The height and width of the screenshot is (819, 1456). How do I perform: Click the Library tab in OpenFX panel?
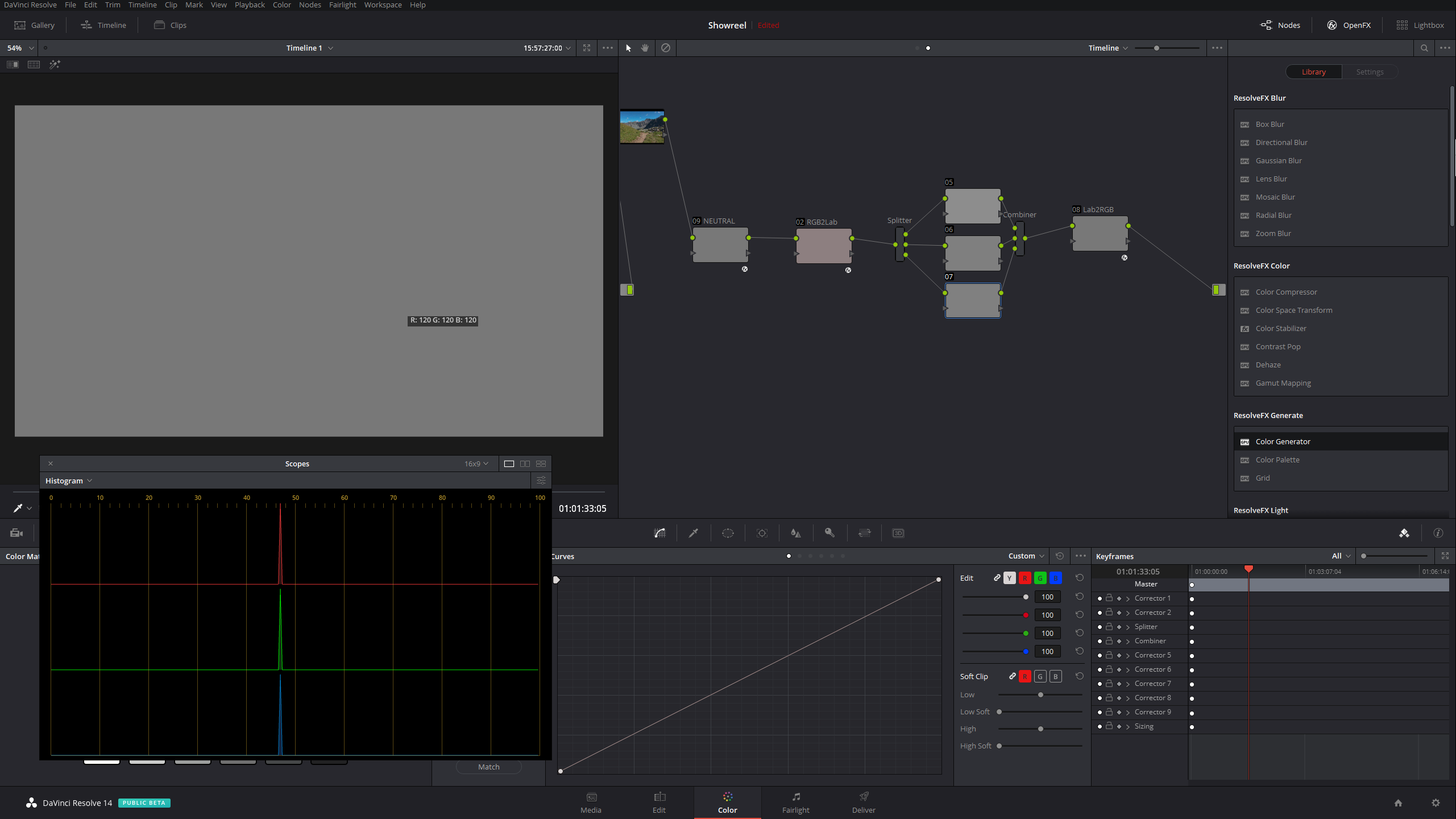coord(1313,71)
